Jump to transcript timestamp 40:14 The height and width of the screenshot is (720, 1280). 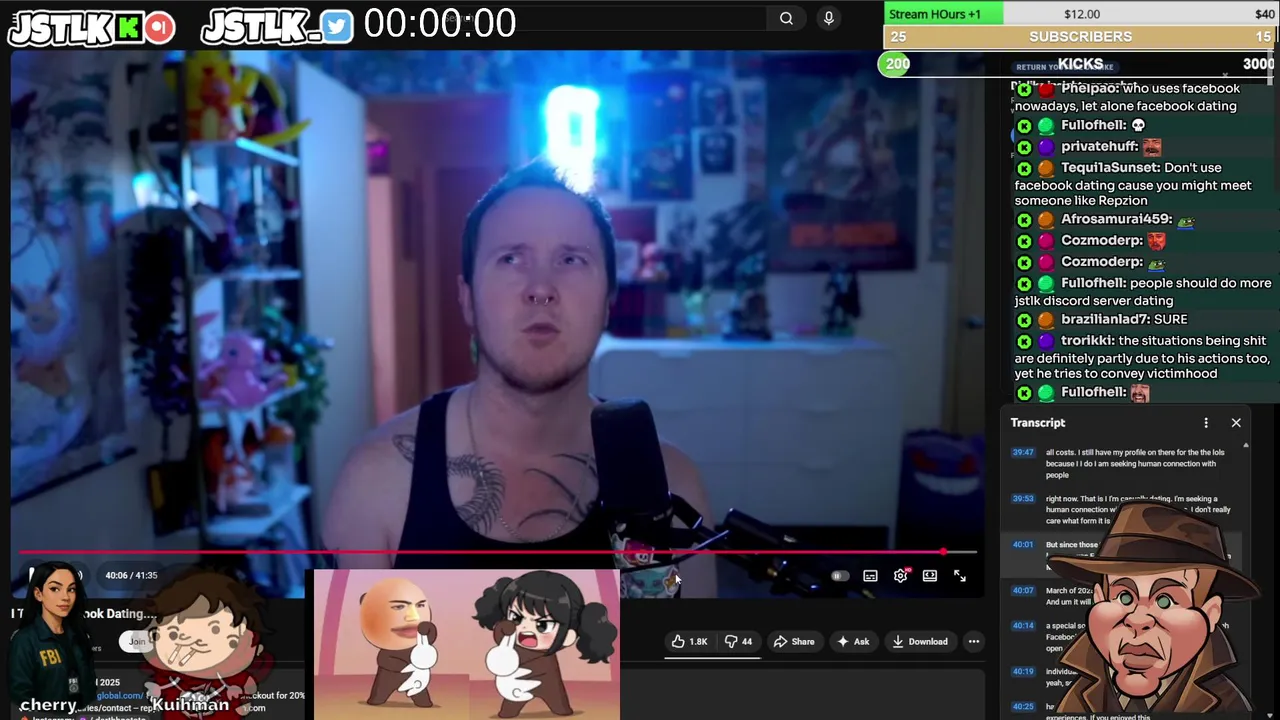coord(1022,626)
